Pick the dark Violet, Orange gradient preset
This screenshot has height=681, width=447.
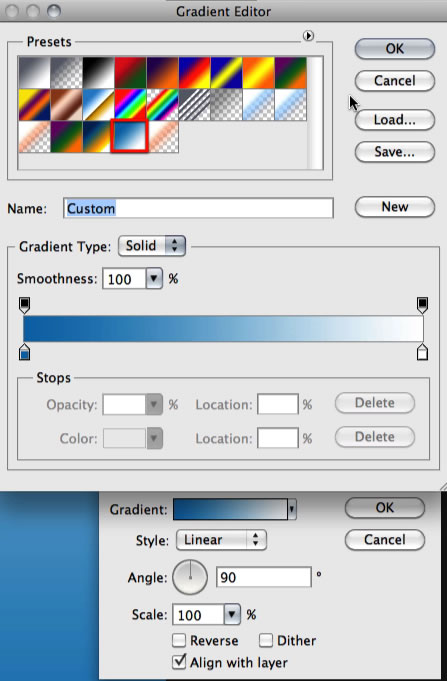163,73
